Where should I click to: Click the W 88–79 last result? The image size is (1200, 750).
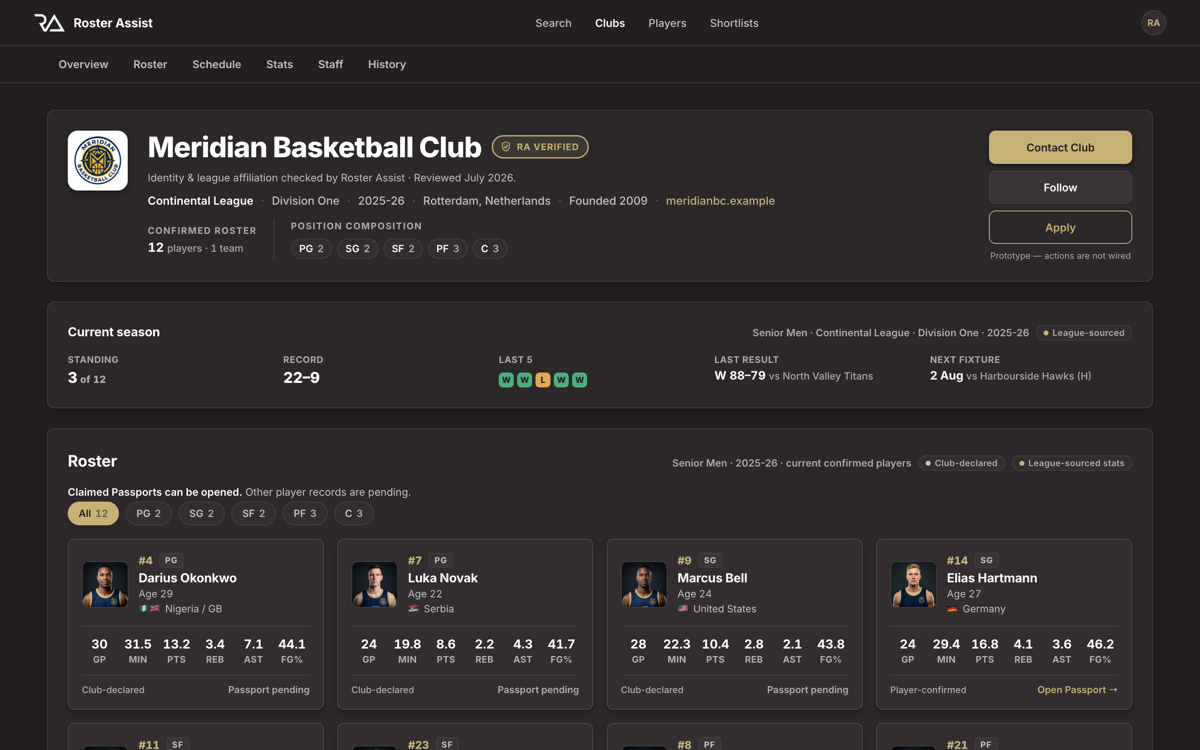[739, 376]
